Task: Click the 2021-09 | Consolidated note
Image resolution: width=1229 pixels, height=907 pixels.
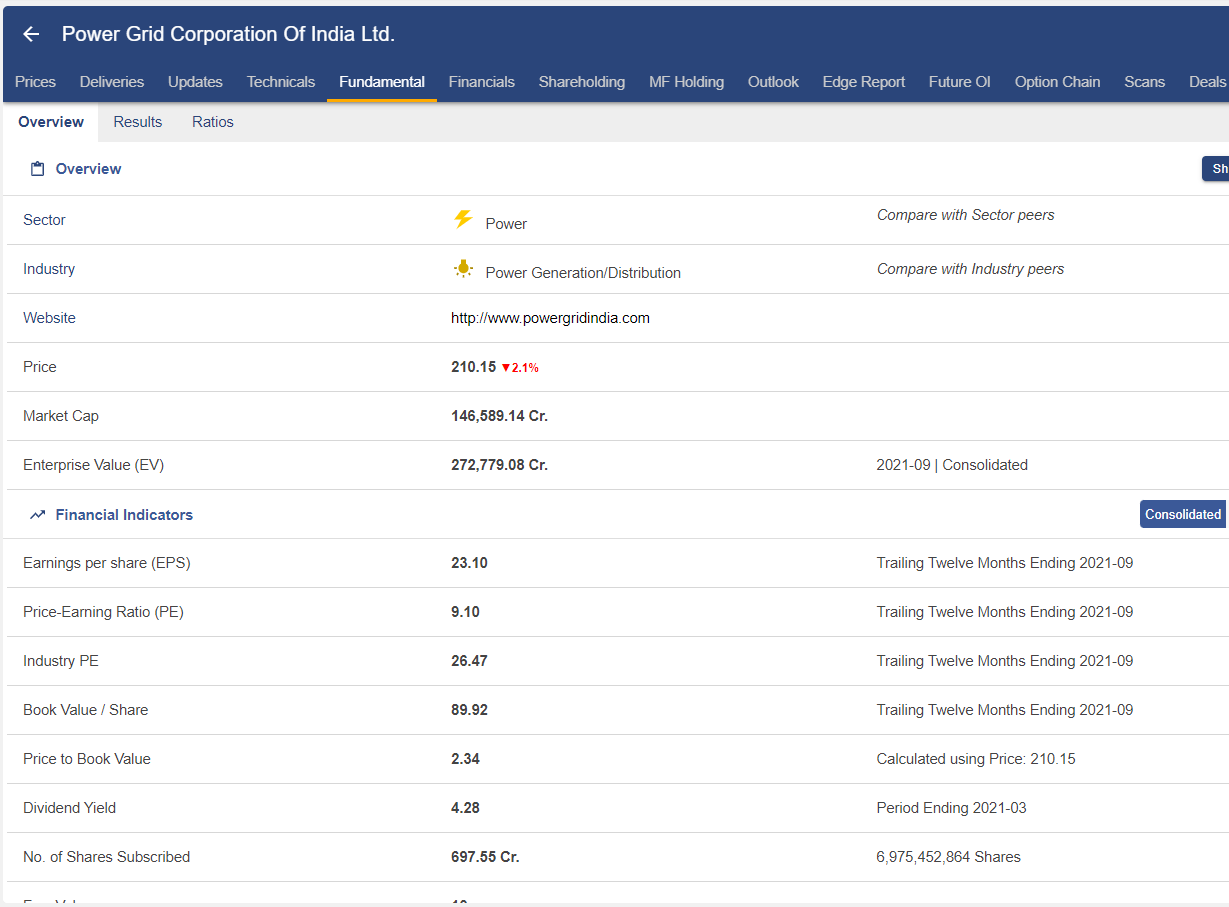Action: [x=952, y=465]
